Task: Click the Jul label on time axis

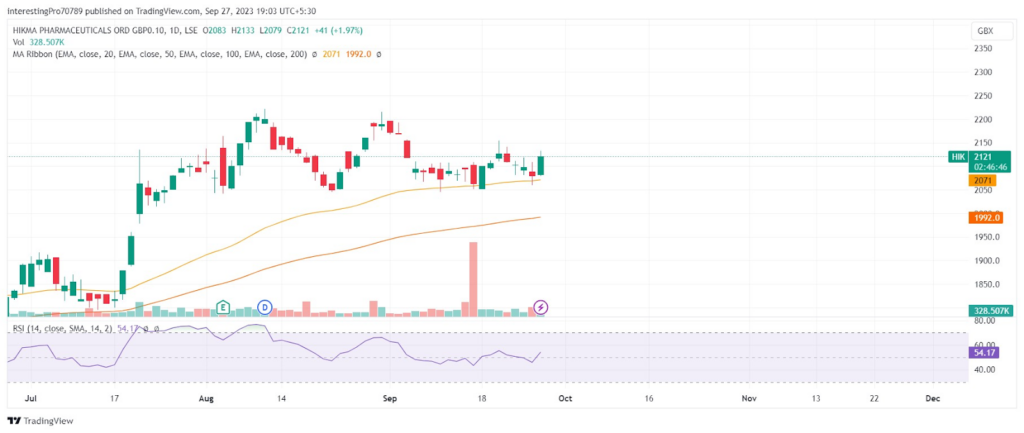Action: [30, 398]
